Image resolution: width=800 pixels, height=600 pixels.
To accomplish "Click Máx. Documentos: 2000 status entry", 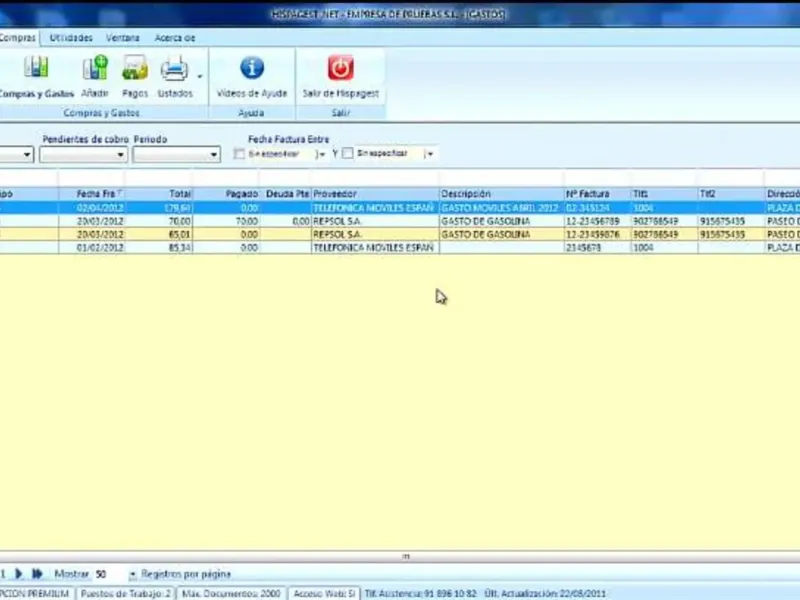I will tap(232, 593).
